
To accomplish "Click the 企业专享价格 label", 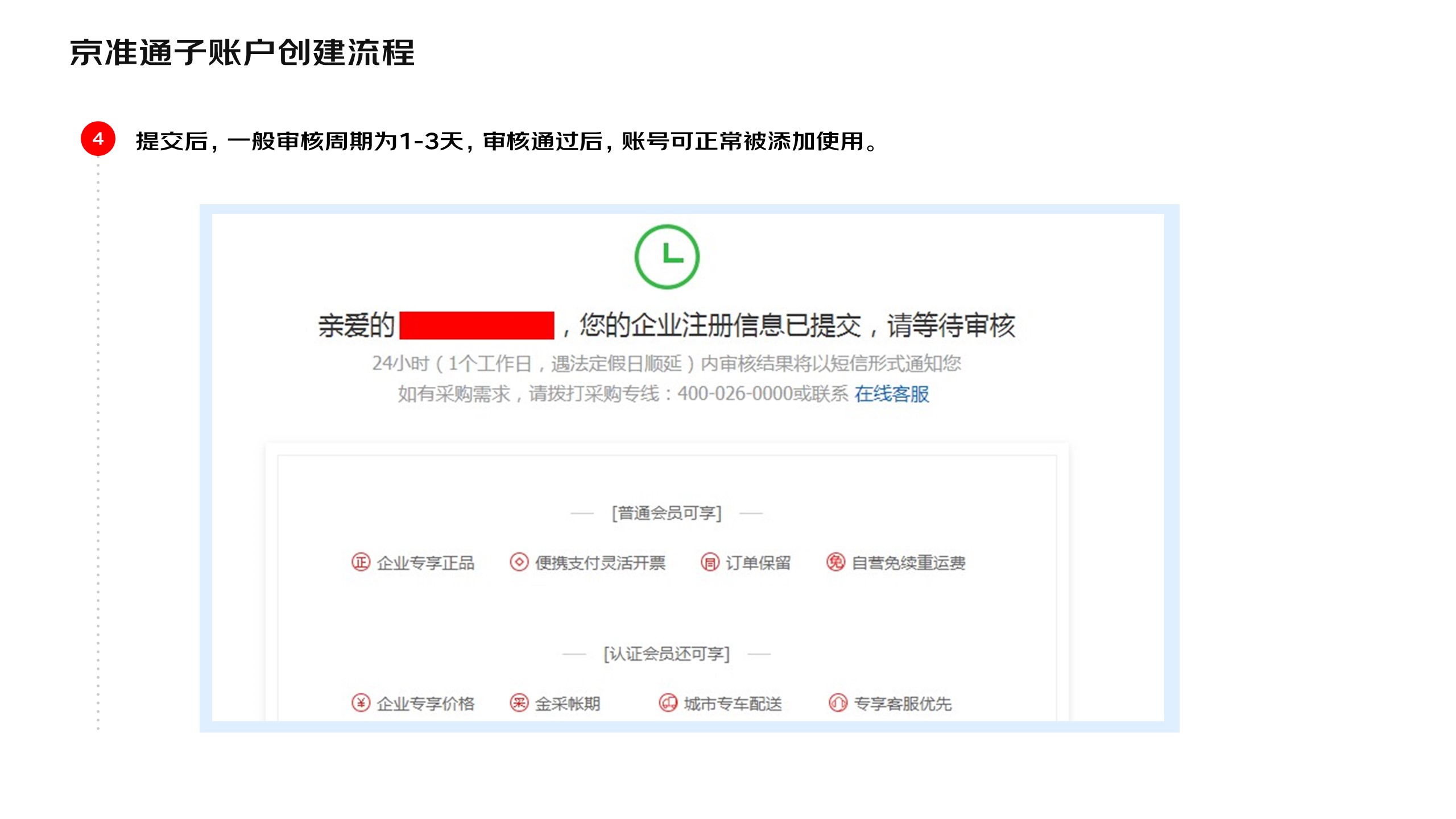I will (x=425, y=704).
